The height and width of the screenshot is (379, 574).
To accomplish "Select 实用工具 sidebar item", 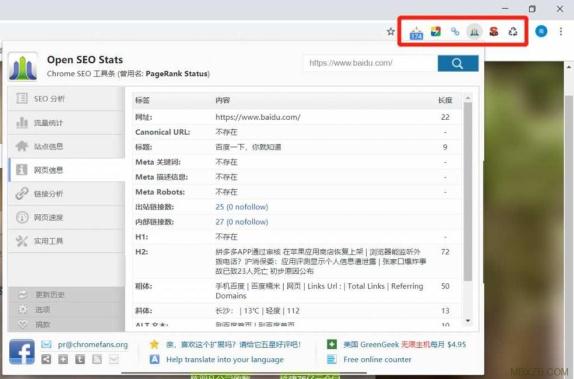I will [x=66, y=241].
